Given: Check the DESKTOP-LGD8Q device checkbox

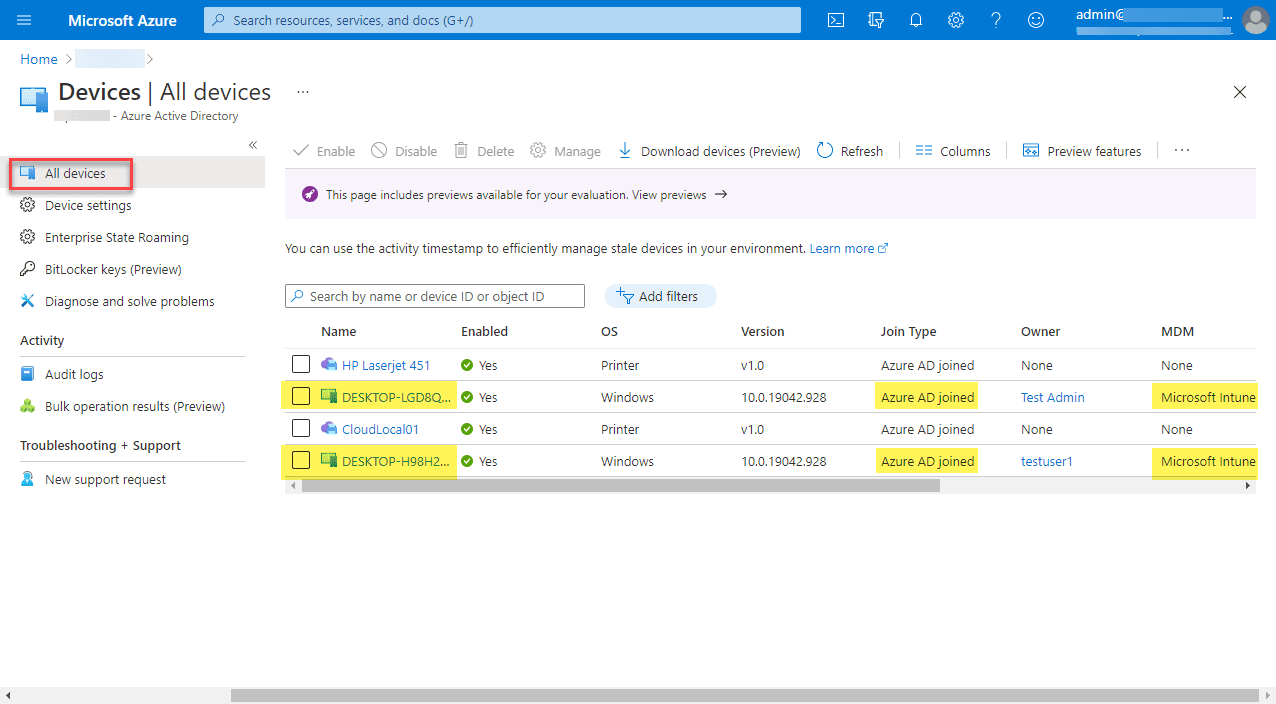Looking at the screenshot, I should [x=301, y=397].
